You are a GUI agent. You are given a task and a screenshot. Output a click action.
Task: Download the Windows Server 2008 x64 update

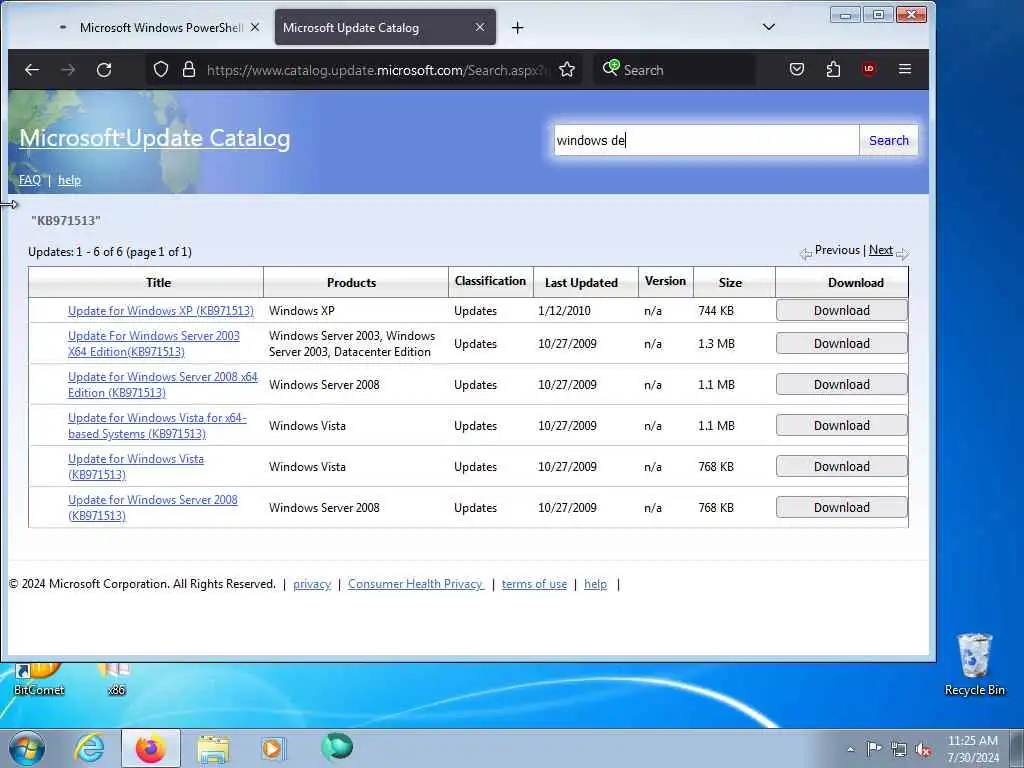tap(841, 385)
